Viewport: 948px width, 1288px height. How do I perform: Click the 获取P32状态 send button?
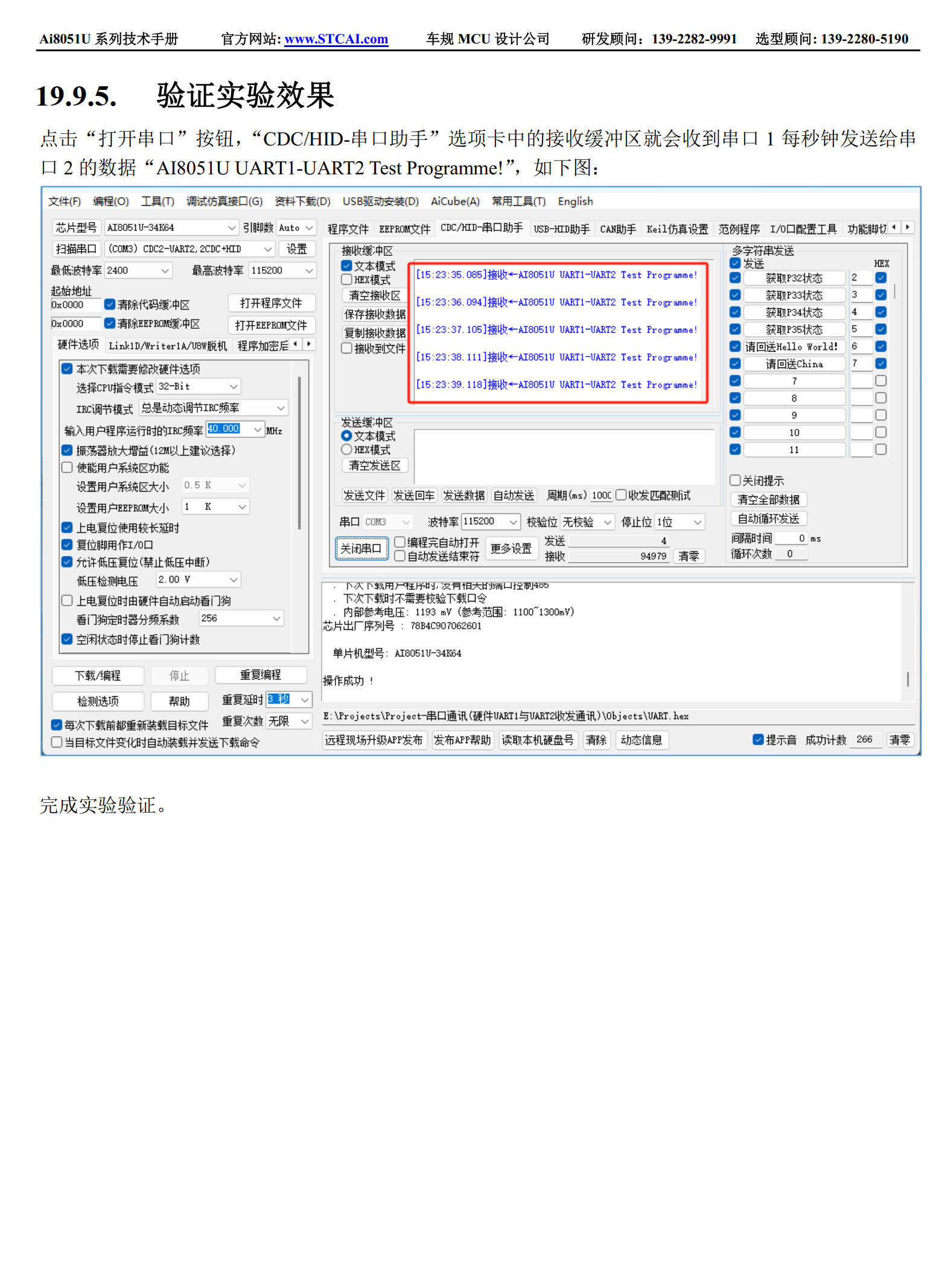click(794, 278)
